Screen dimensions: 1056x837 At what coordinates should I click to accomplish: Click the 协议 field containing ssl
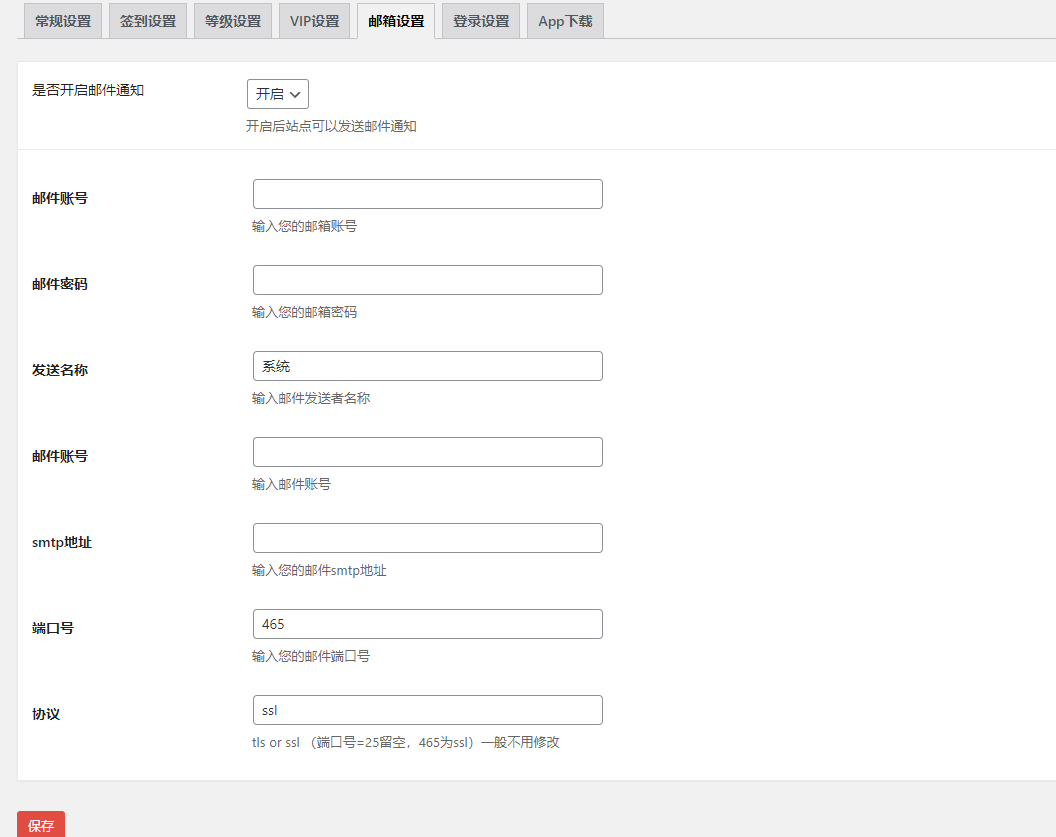click(x=427, y=709)
